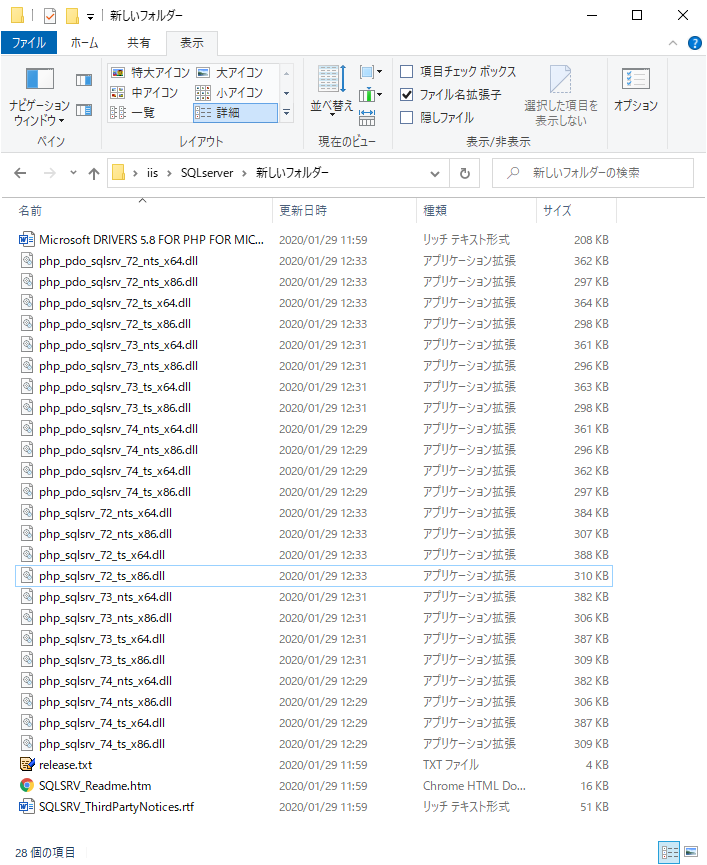Select the 小アイコン layout
This screenshot has height=865, width=707.
pos(230,93)
